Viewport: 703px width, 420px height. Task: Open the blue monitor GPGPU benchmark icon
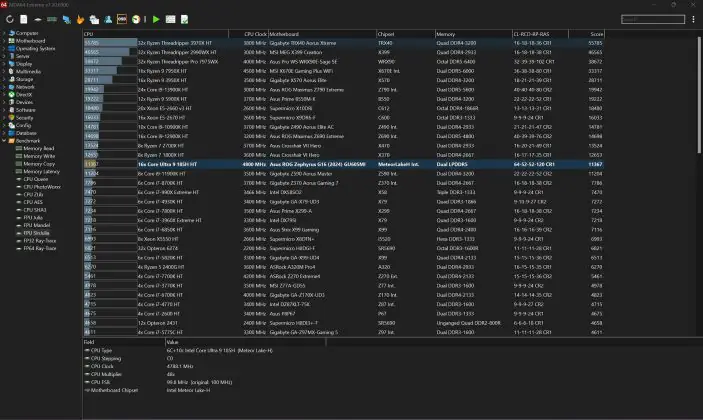click(66, 19)
